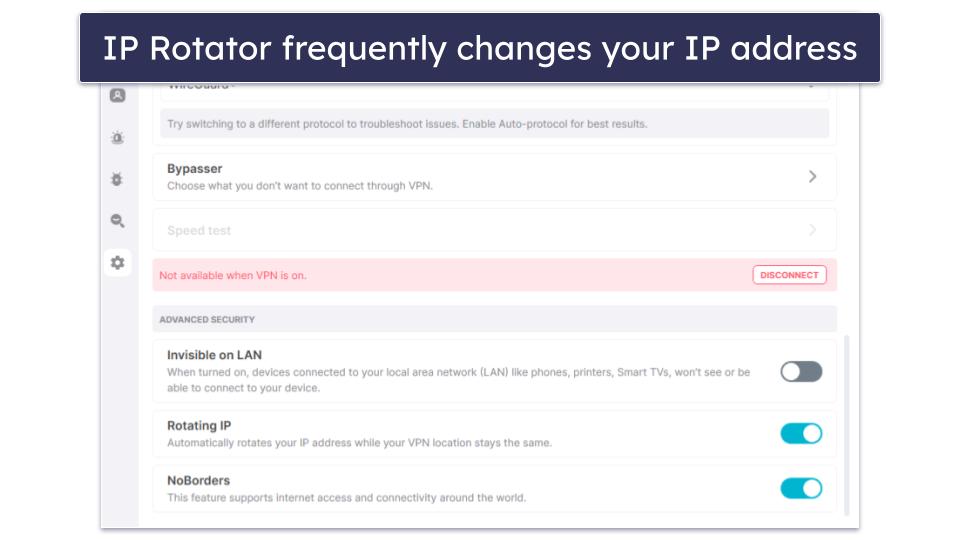Enable the Invisible on LAN toggle

click(x=801, y=372)
